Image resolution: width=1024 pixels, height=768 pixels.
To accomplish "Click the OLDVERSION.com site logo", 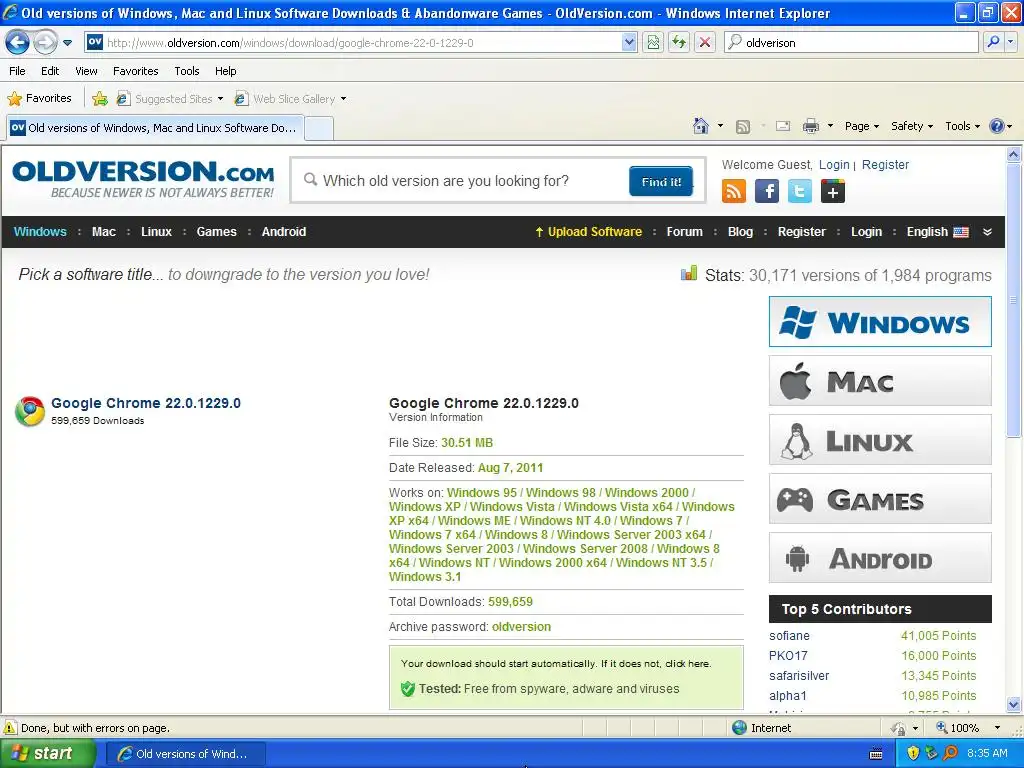I will [x=143, y=179].
